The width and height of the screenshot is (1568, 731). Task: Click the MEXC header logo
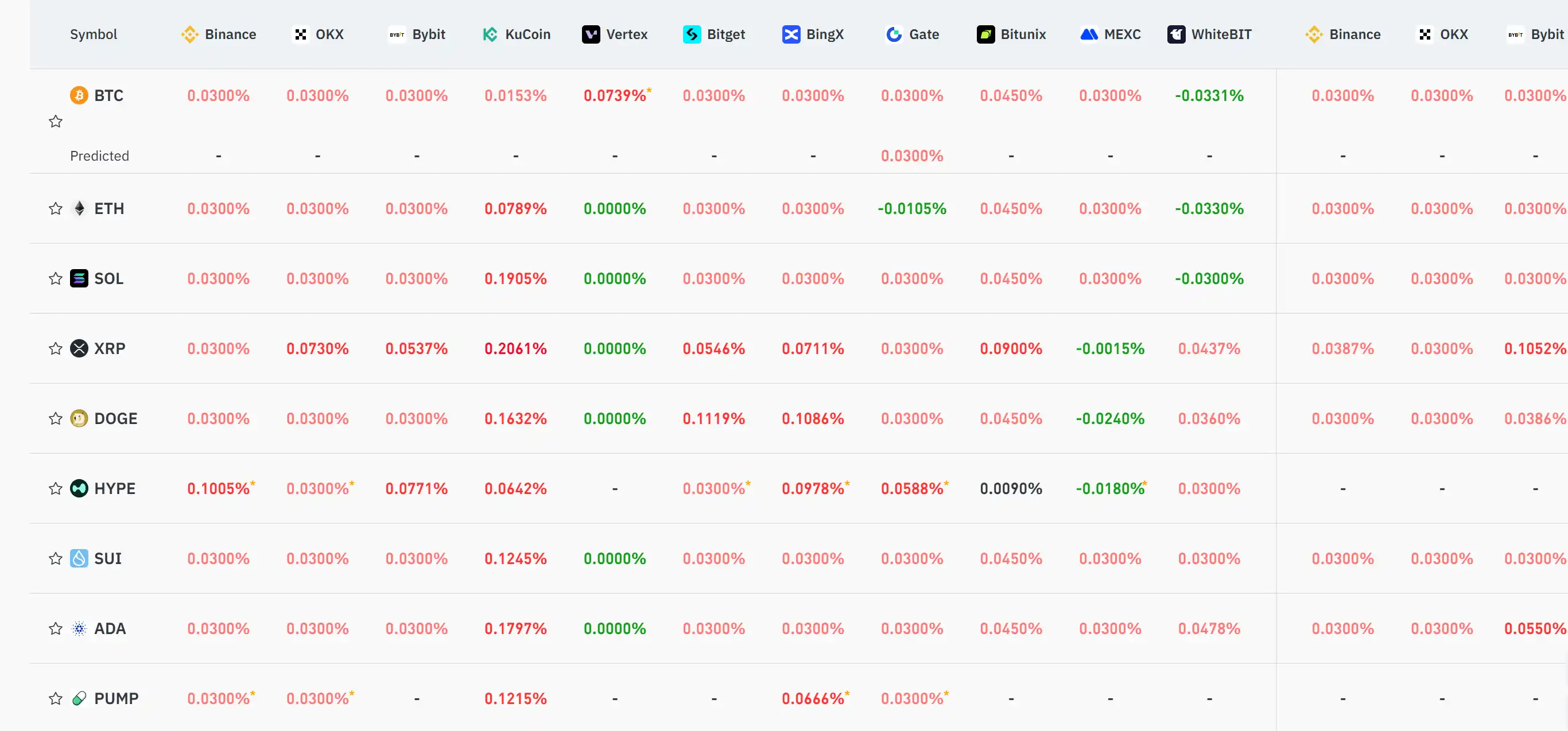click(1088, 34)
